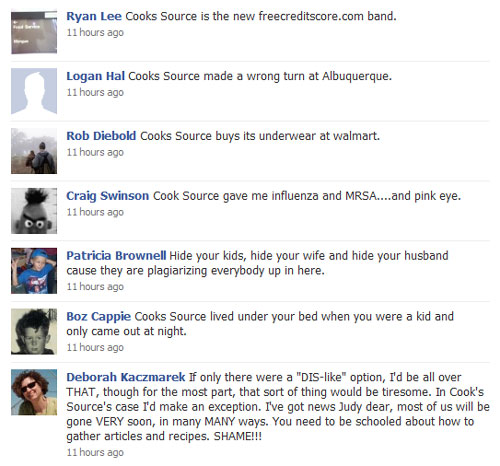Click Patricia Brownell's profile photo
The image size is (500, 466).
pyautogui.click(x=34, y=271)
